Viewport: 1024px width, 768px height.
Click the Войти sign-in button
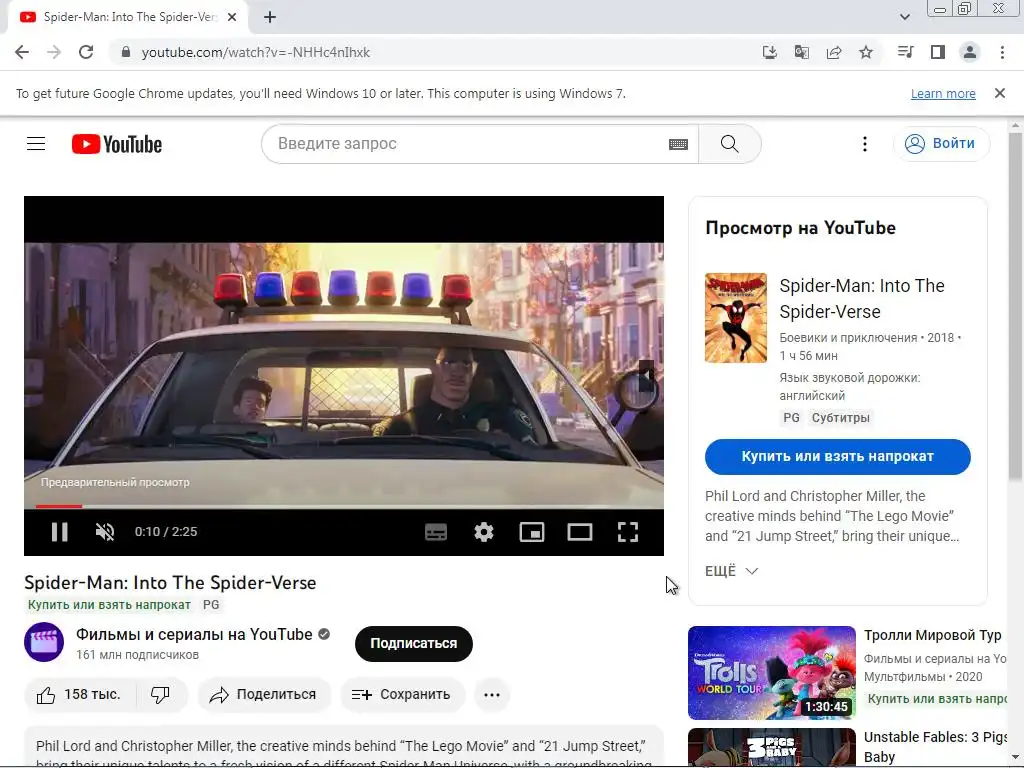[x=941, y=144]
